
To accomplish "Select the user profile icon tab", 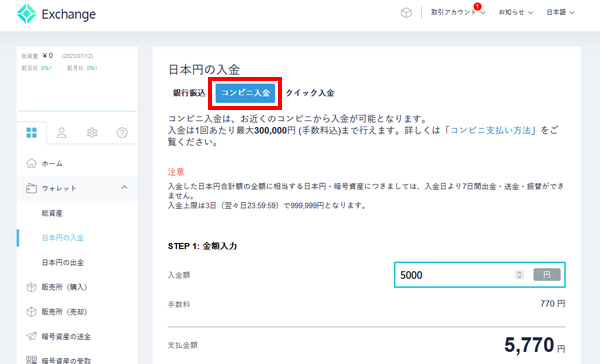I will [62, 133].
